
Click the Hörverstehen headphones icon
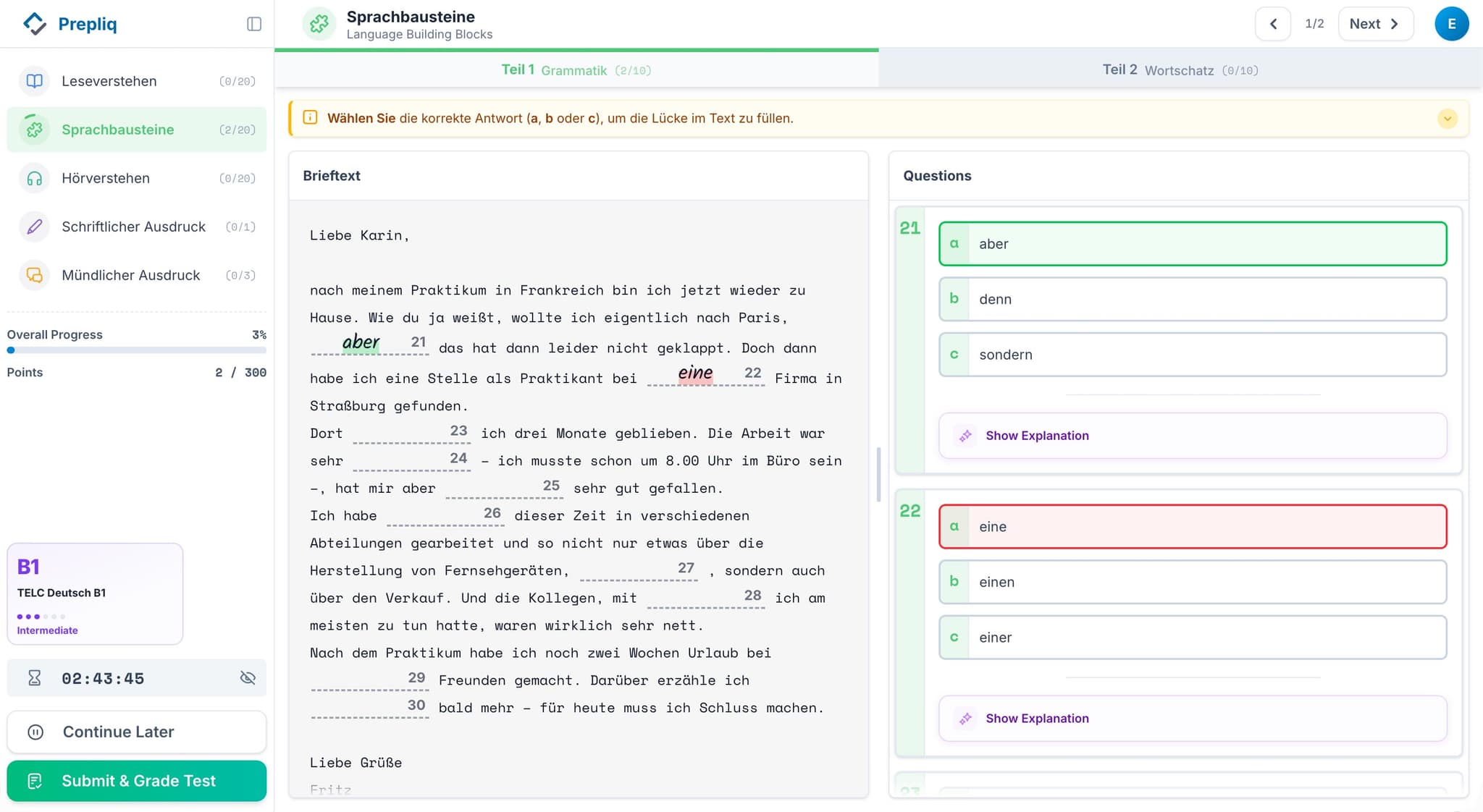click(x=34, y=178)
